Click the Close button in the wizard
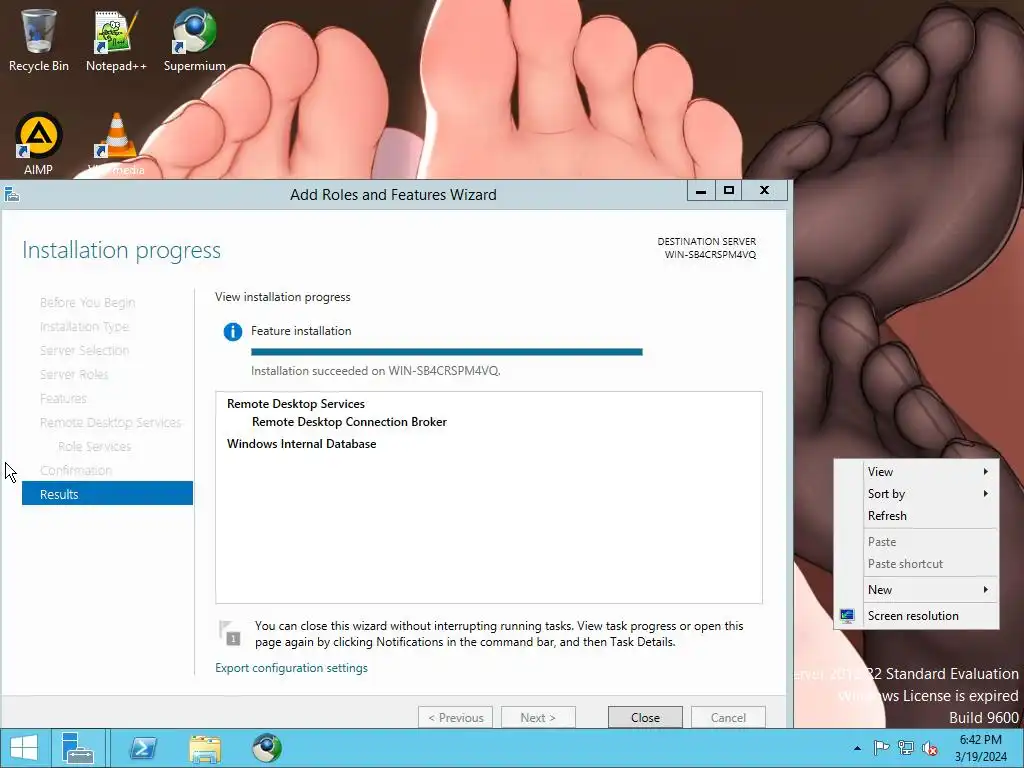The width and height of the screenshot is (1024, 768). pyautogui.click(x=645, y=718)
